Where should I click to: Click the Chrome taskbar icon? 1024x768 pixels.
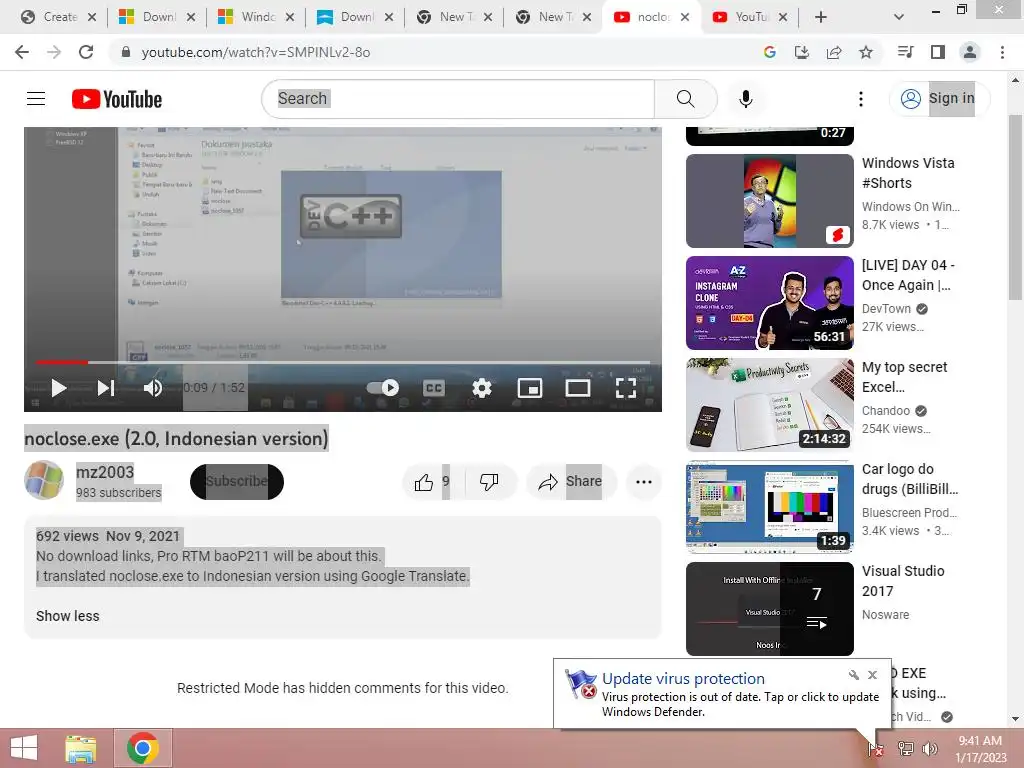[x=143, y=748]
